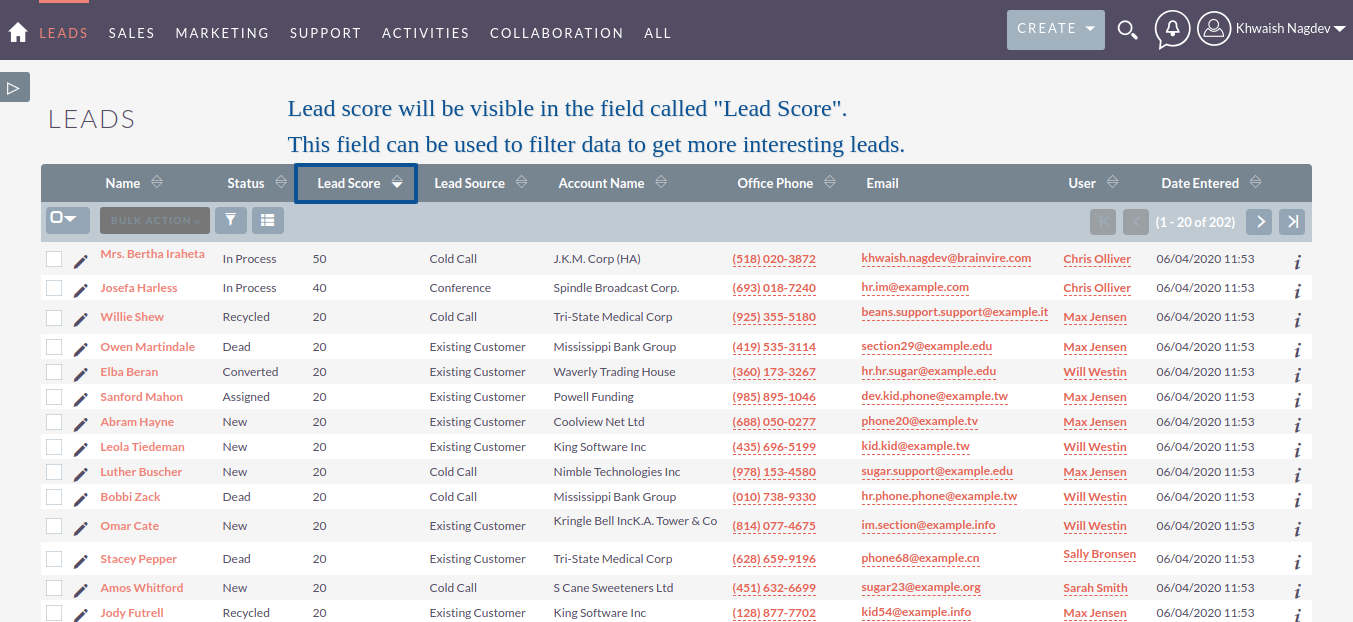The height and width of the screenshot is (622, 1353).
Task: Open the ALL menu in the navigation bar
Action: pos(658,33)
